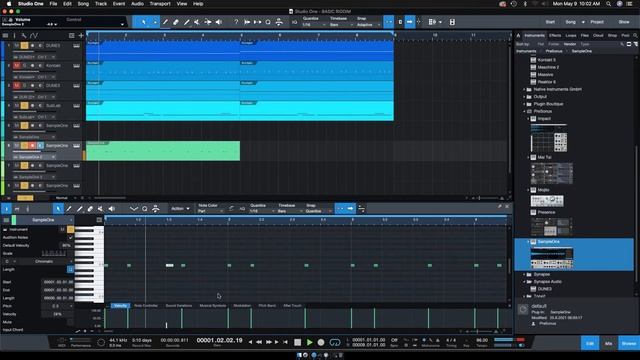Select the Eraser tool in main toolbar
This screenshot has height=360, width=640.
176,22
